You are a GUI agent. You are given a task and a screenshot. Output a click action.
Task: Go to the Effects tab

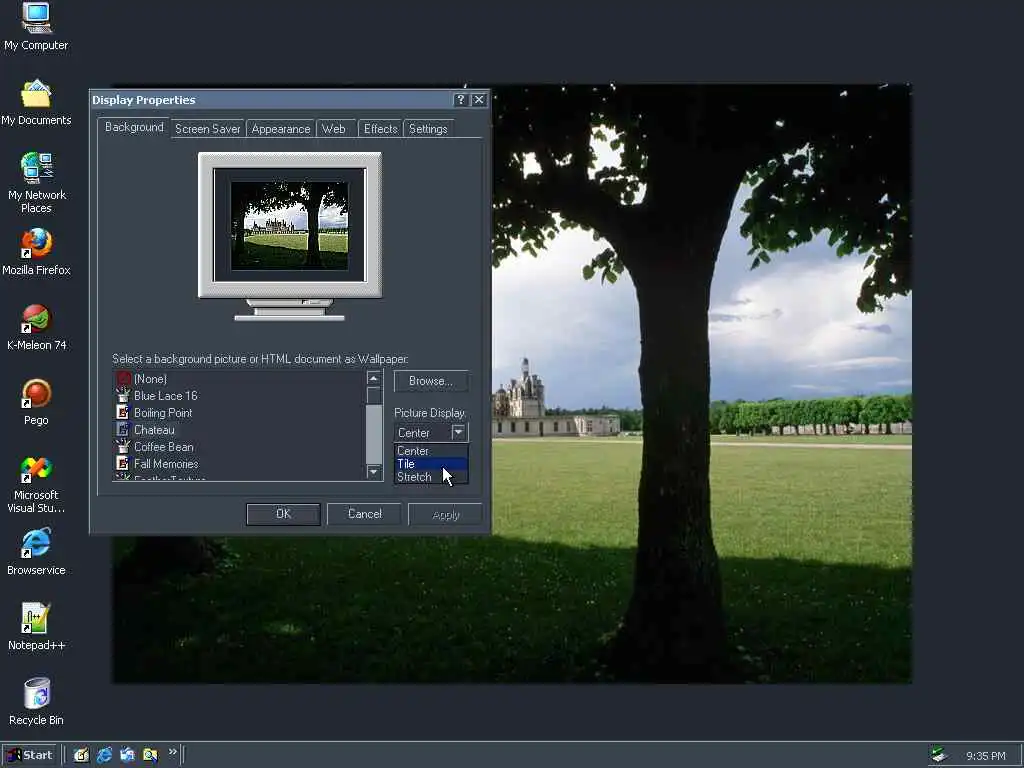(381, 129)
